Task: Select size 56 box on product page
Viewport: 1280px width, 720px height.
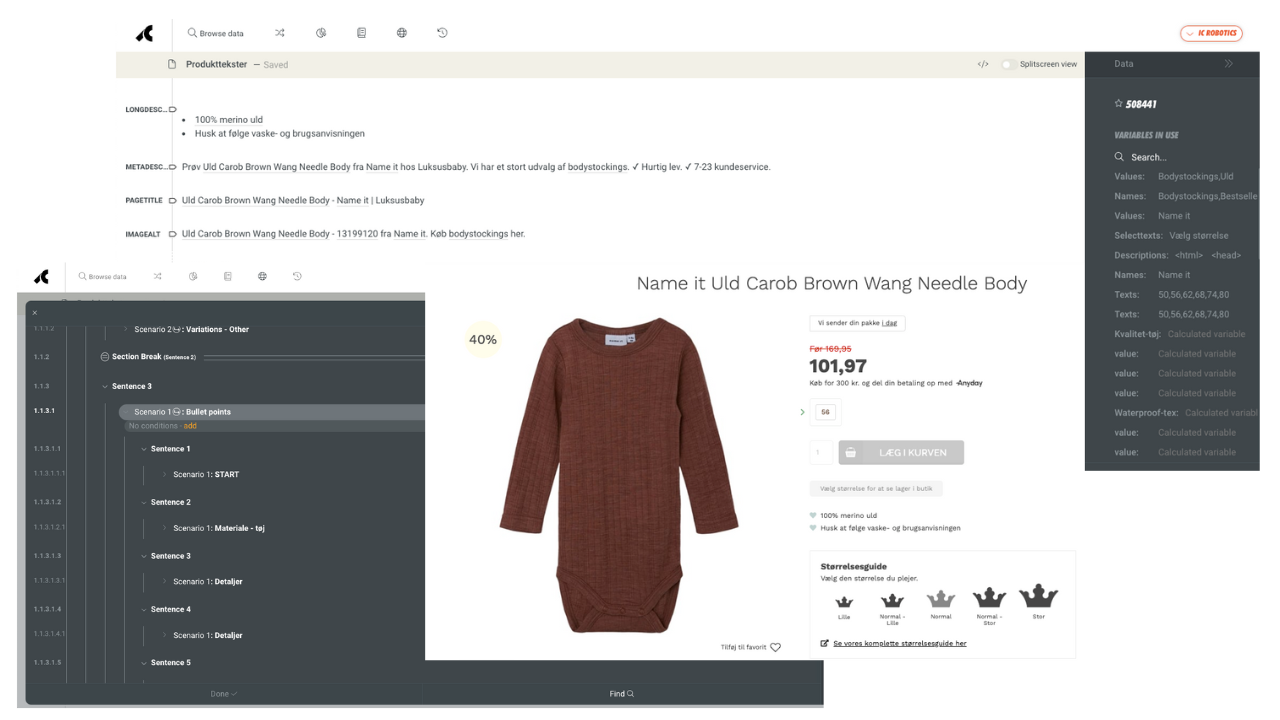Action: click(x=825, y=412)
